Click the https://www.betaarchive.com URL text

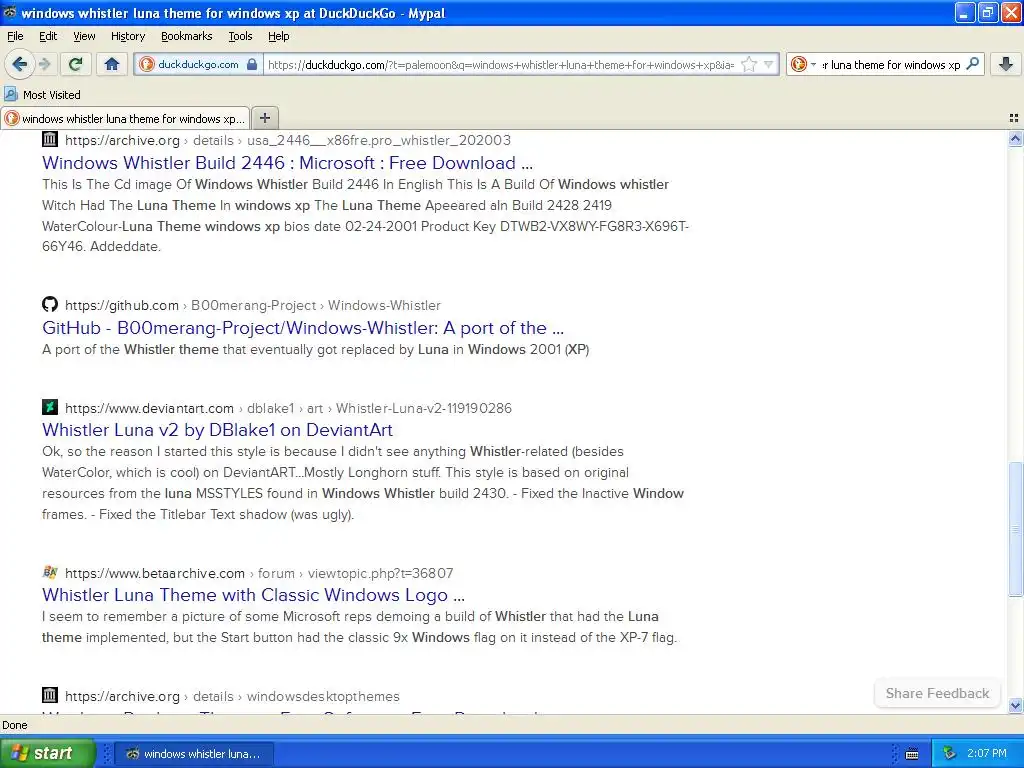(155, 573)
